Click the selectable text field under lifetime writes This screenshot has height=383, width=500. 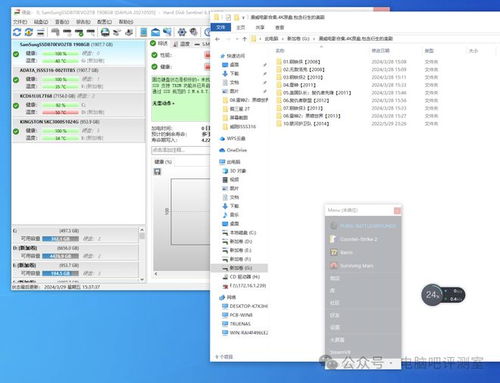click(180, 150)
